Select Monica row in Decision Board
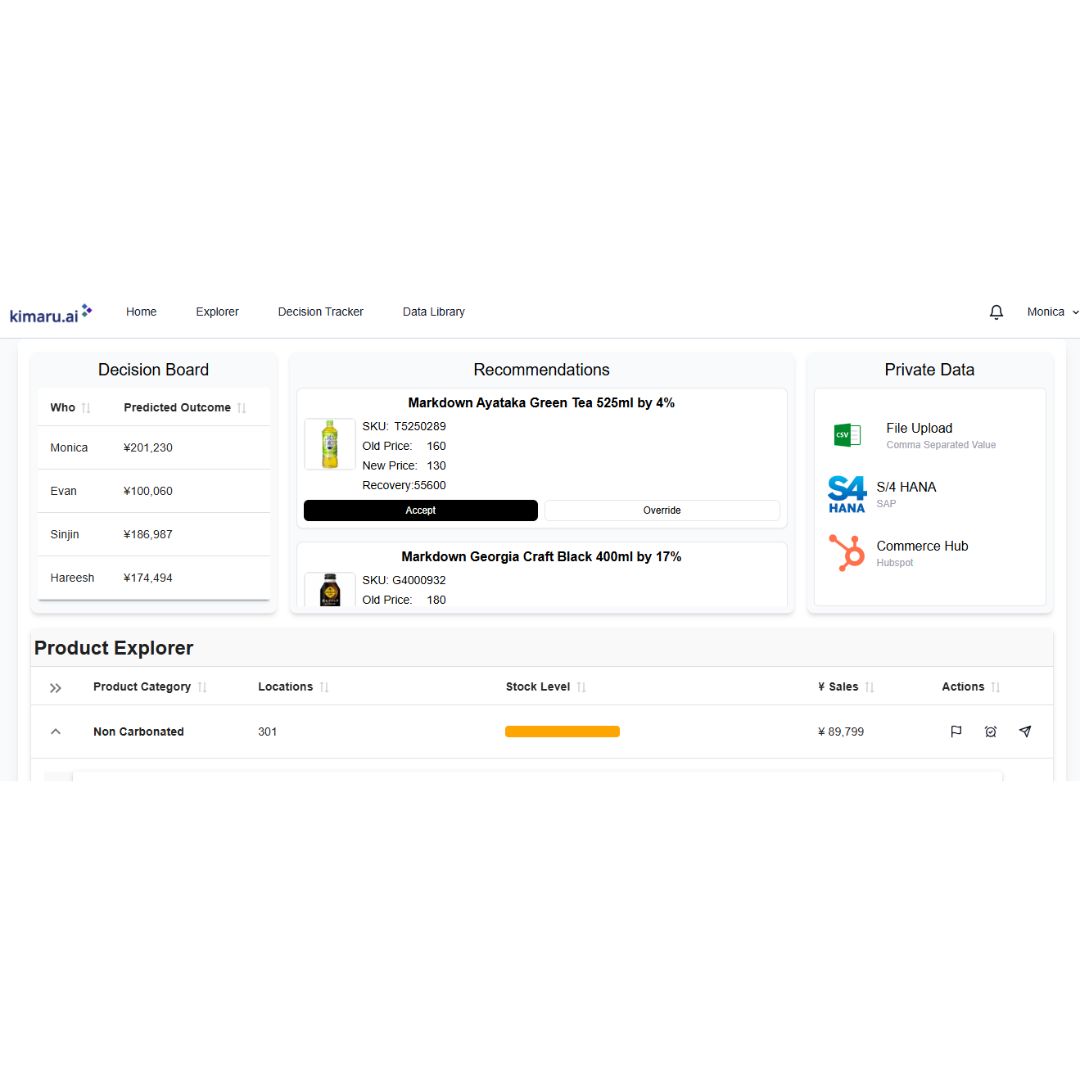 click(154, 448)
